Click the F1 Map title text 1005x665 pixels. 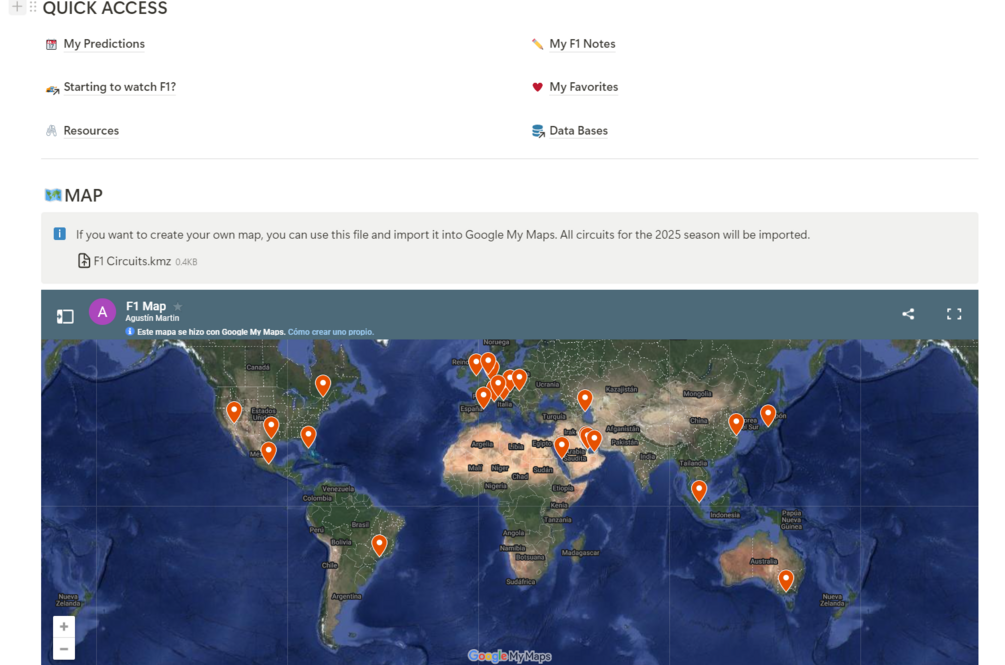pyautogui.click(x=146, y=306)
